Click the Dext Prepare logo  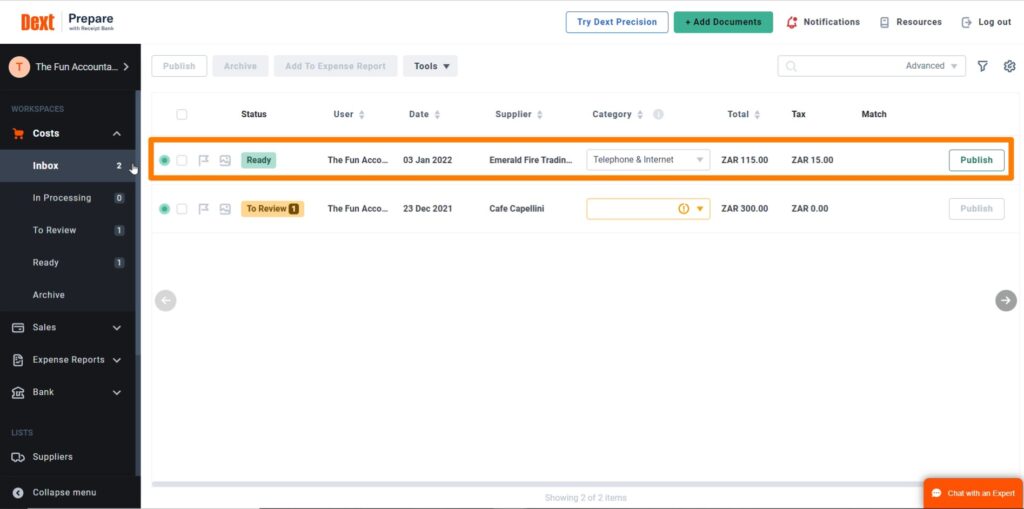click(x=69, y=22)
